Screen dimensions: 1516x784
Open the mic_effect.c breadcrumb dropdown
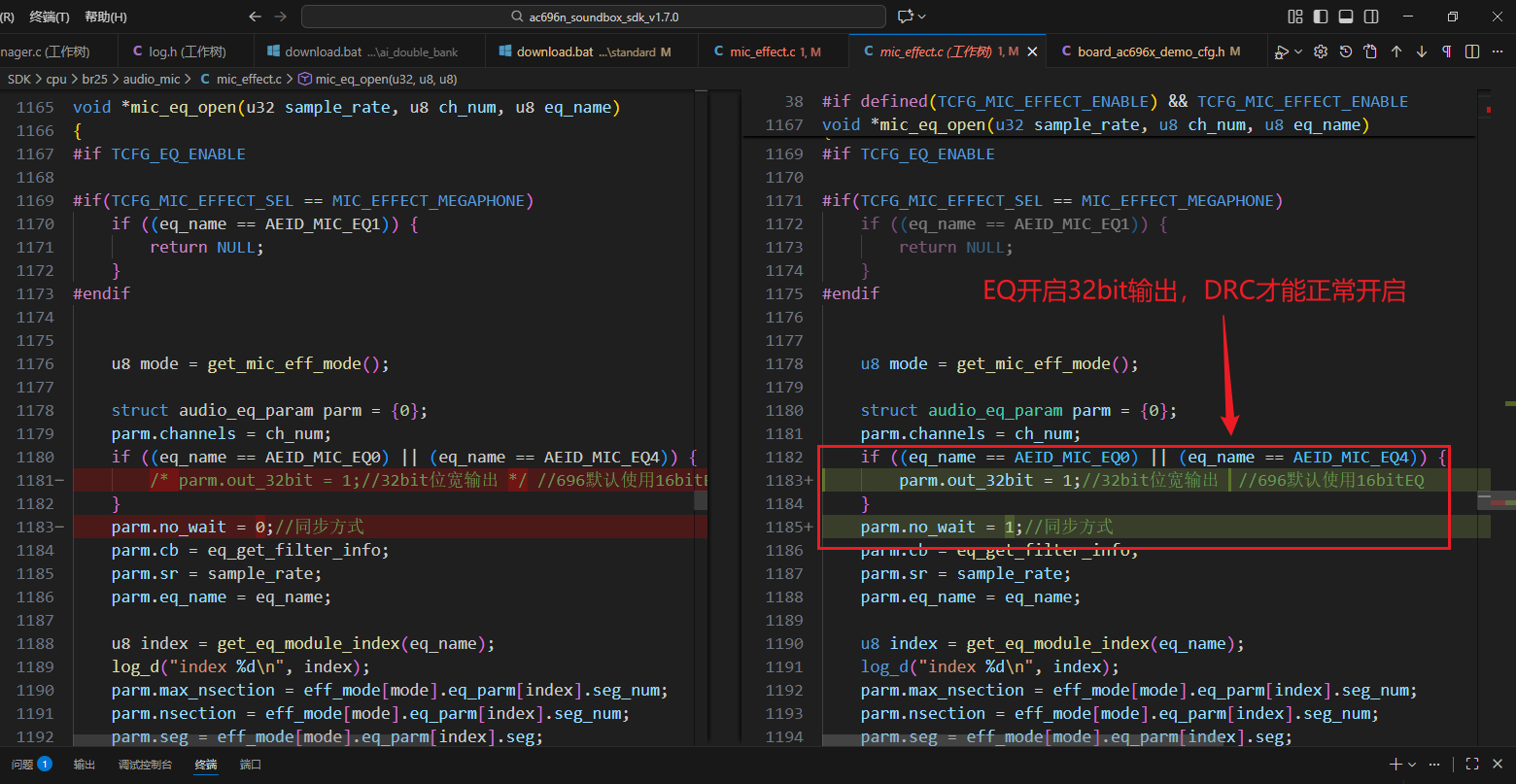tap(240, 79)
